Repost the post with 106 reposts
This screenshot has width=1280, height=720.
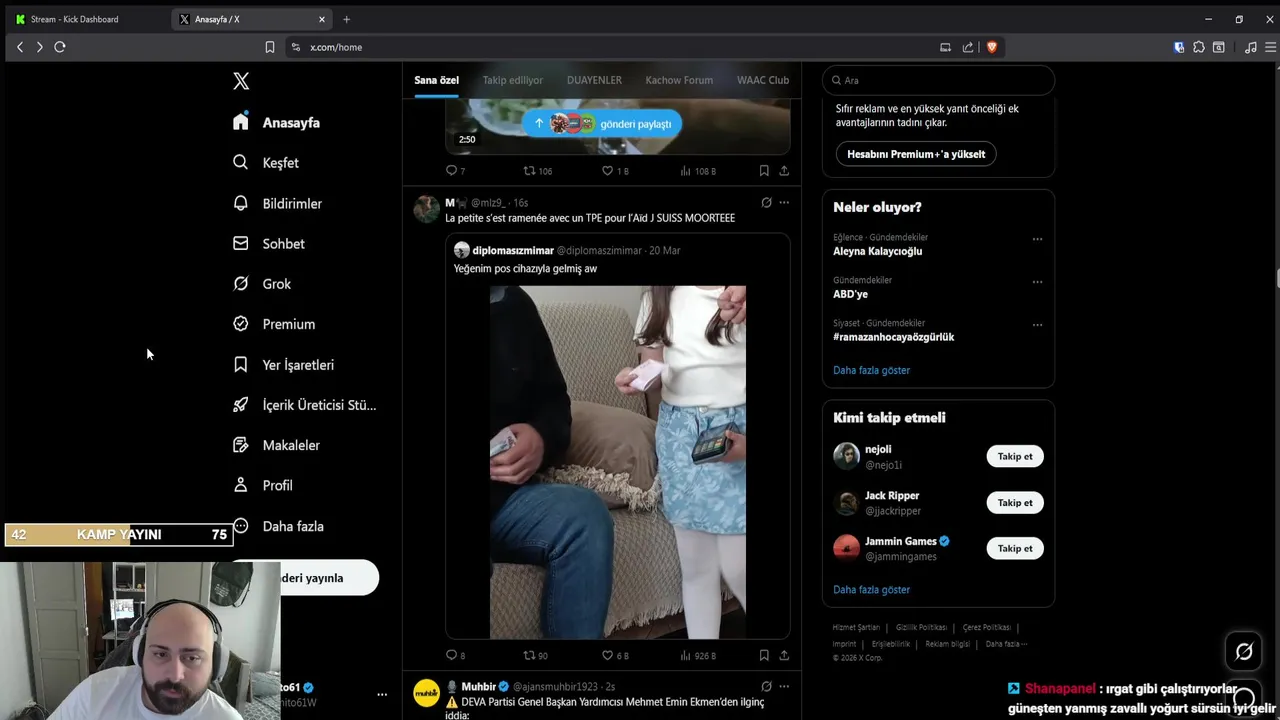click(538, 171)
